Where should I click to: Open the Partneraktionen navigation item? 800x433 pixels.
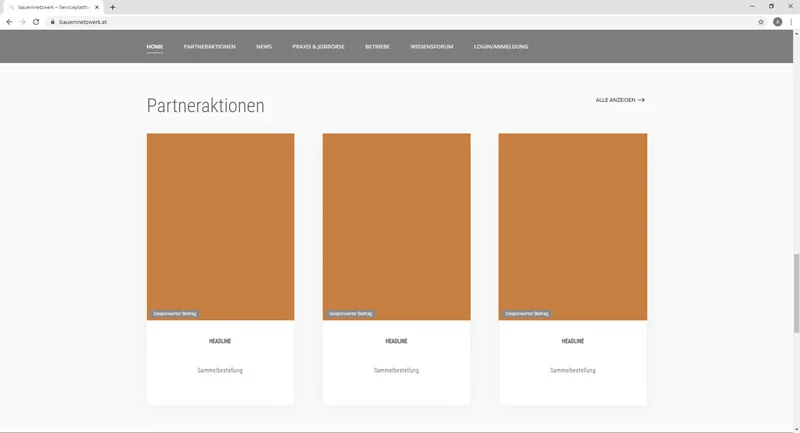tap(209, 46)
